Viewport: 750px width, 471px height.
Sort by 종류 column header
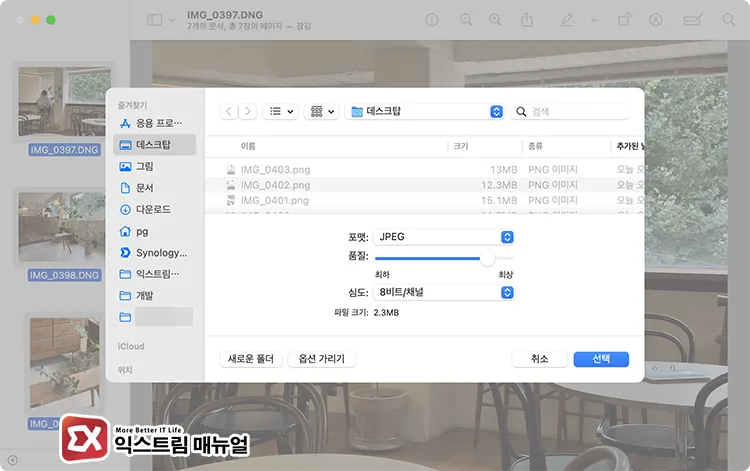[535, 146]
